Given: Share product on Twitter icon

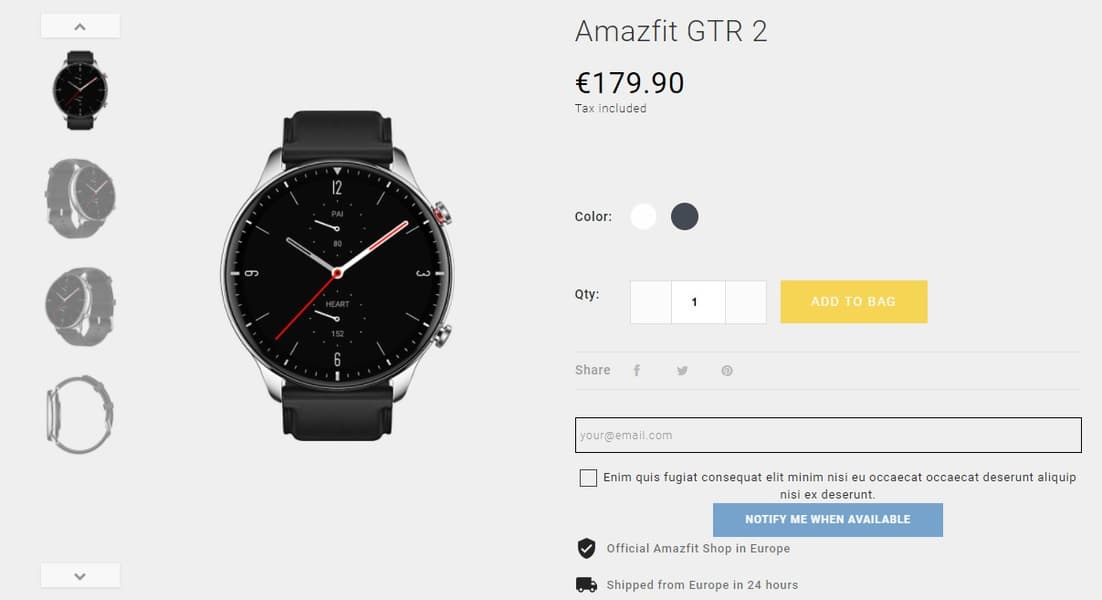Looking at the screenshot, I should pos(682,370).
